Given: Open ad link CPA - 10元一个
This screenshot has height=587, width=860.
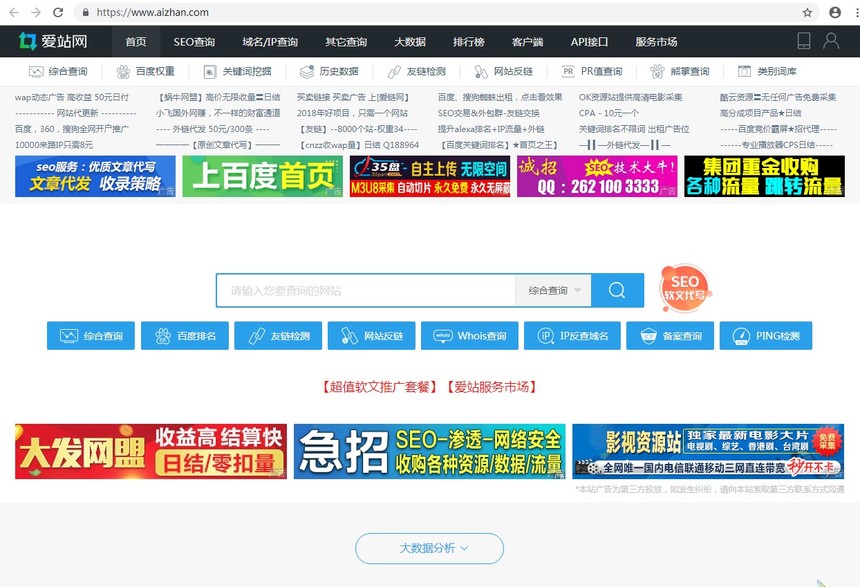Looking at the screenshot, I should [x=609, y=113].
